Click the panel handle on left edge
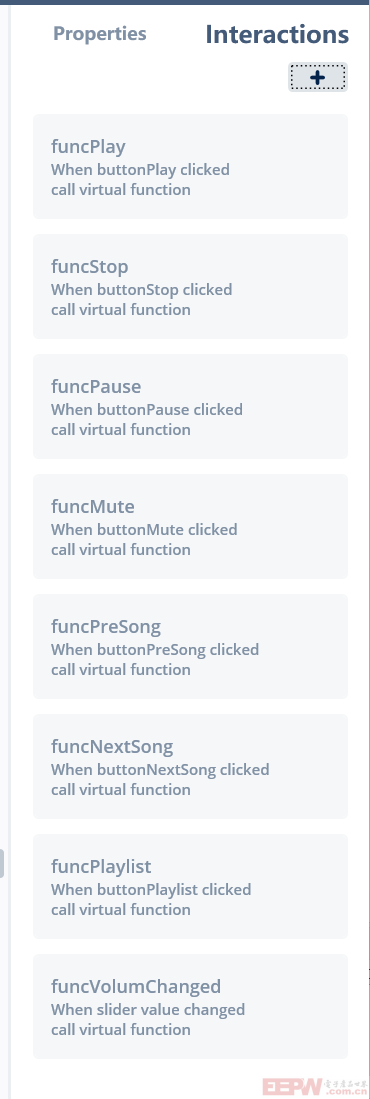 (x=1, y=863)
